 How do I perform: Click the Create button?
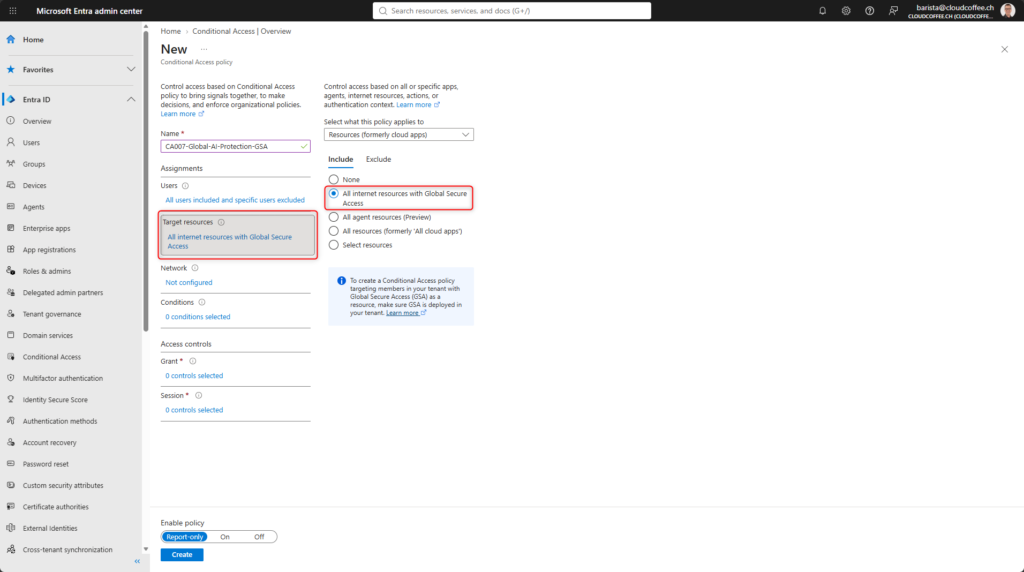(x=182, y=554)
